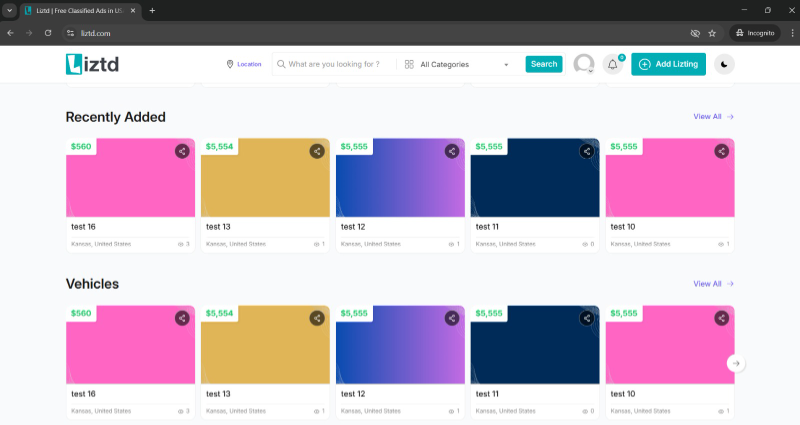Viewport: 800px width, 425px height.
Task: Open the All Categories dropdown
Action: tap(457, 64)
